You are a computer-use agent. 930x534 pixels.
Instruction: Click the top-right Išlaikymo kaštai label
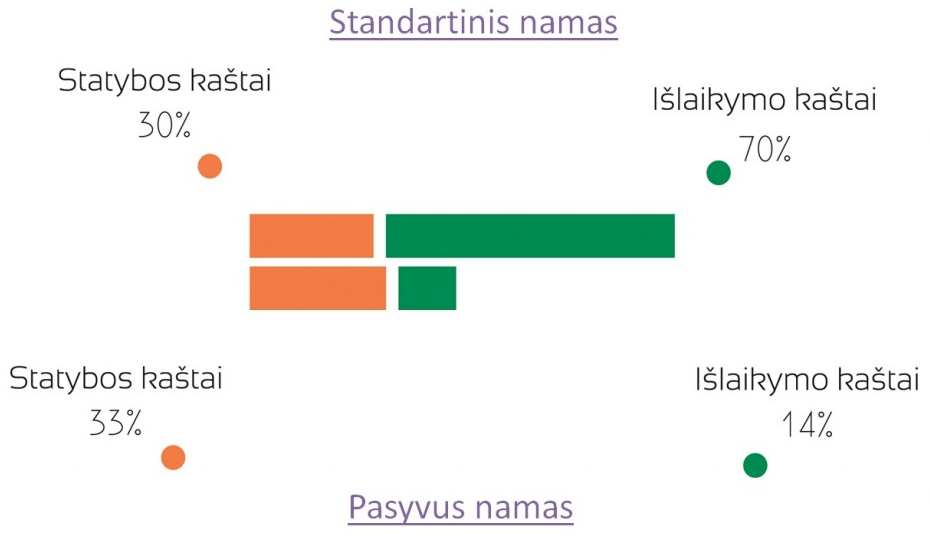765,100
